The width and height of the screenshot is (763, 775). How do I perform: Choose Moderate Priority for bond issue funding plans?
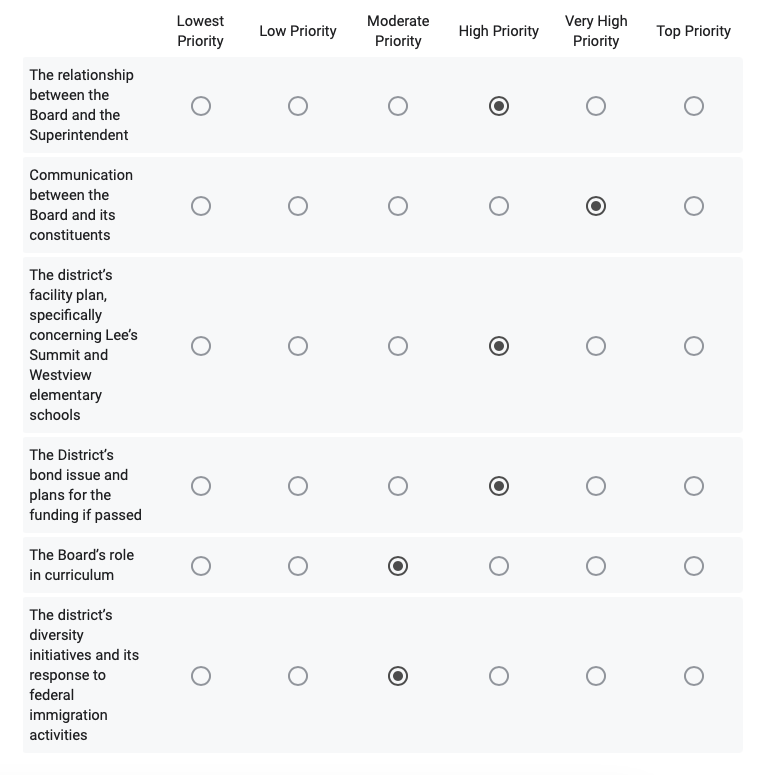point(398,486)
